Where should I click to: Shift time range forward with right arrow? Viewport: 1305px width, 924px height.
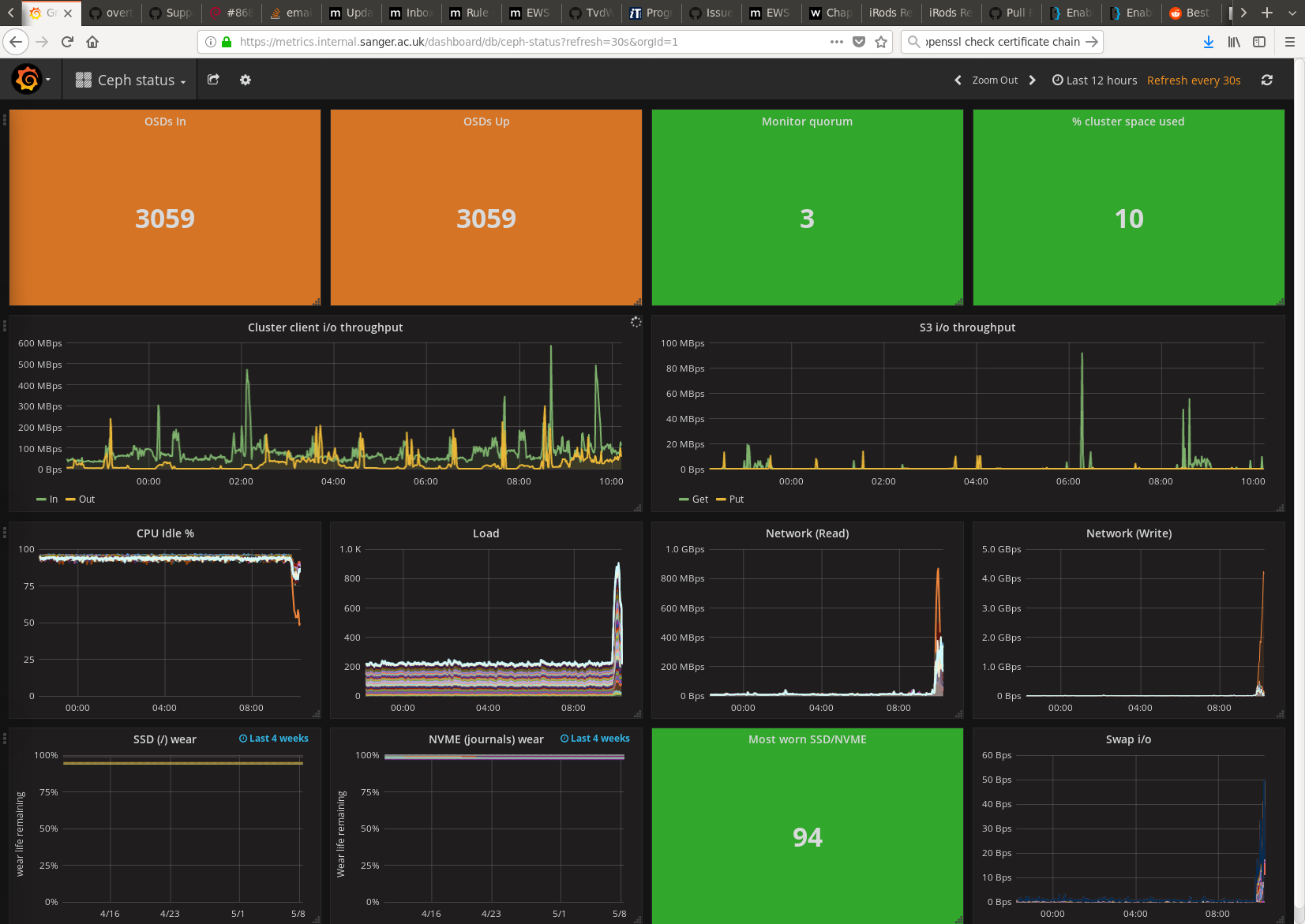click(x=1032, y=80)
